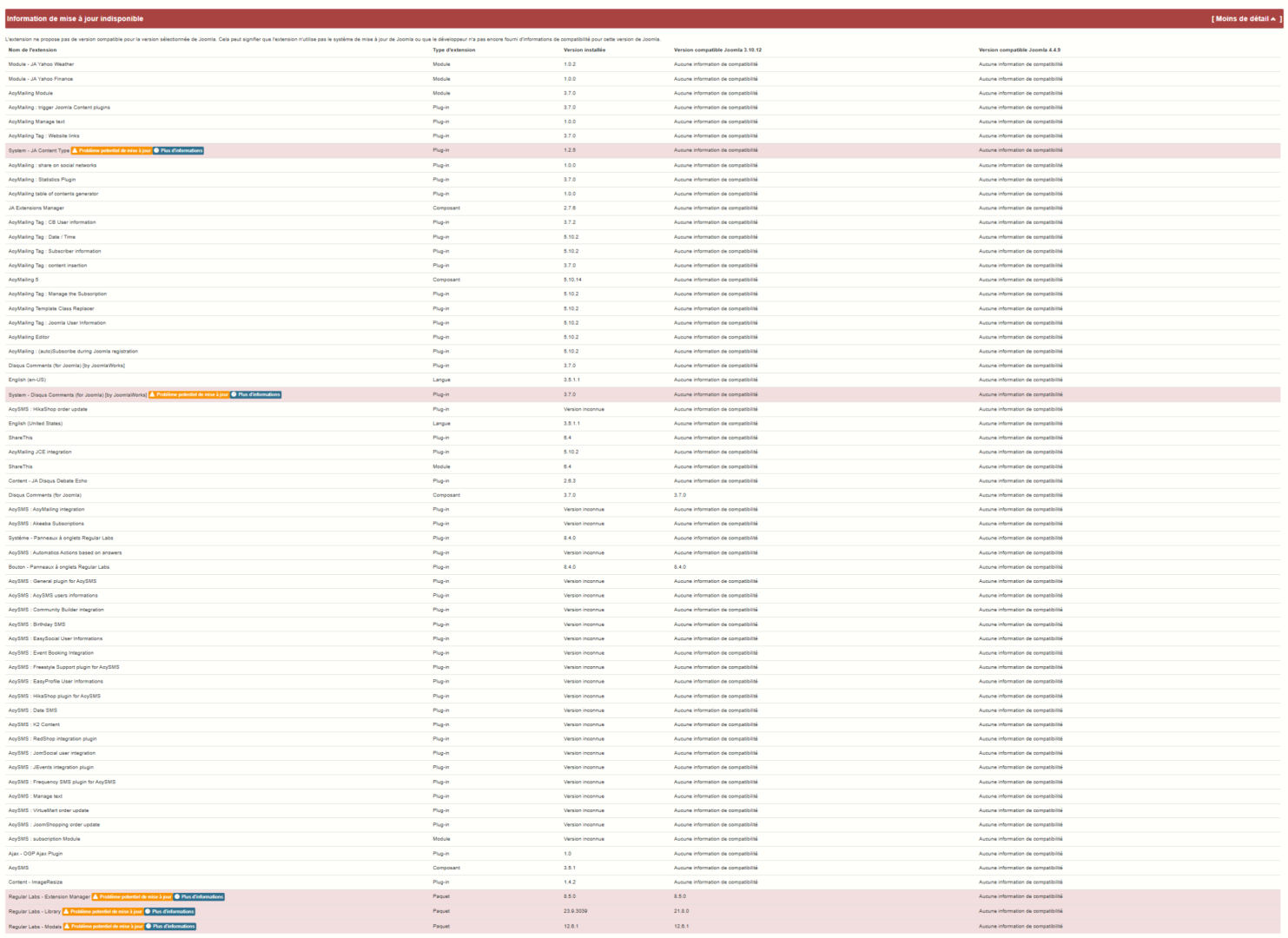Open 'Plus d'informations' for Regular Labs - Library
Image resolution: width=1288 pixels, height=938 pixels.
169,912
